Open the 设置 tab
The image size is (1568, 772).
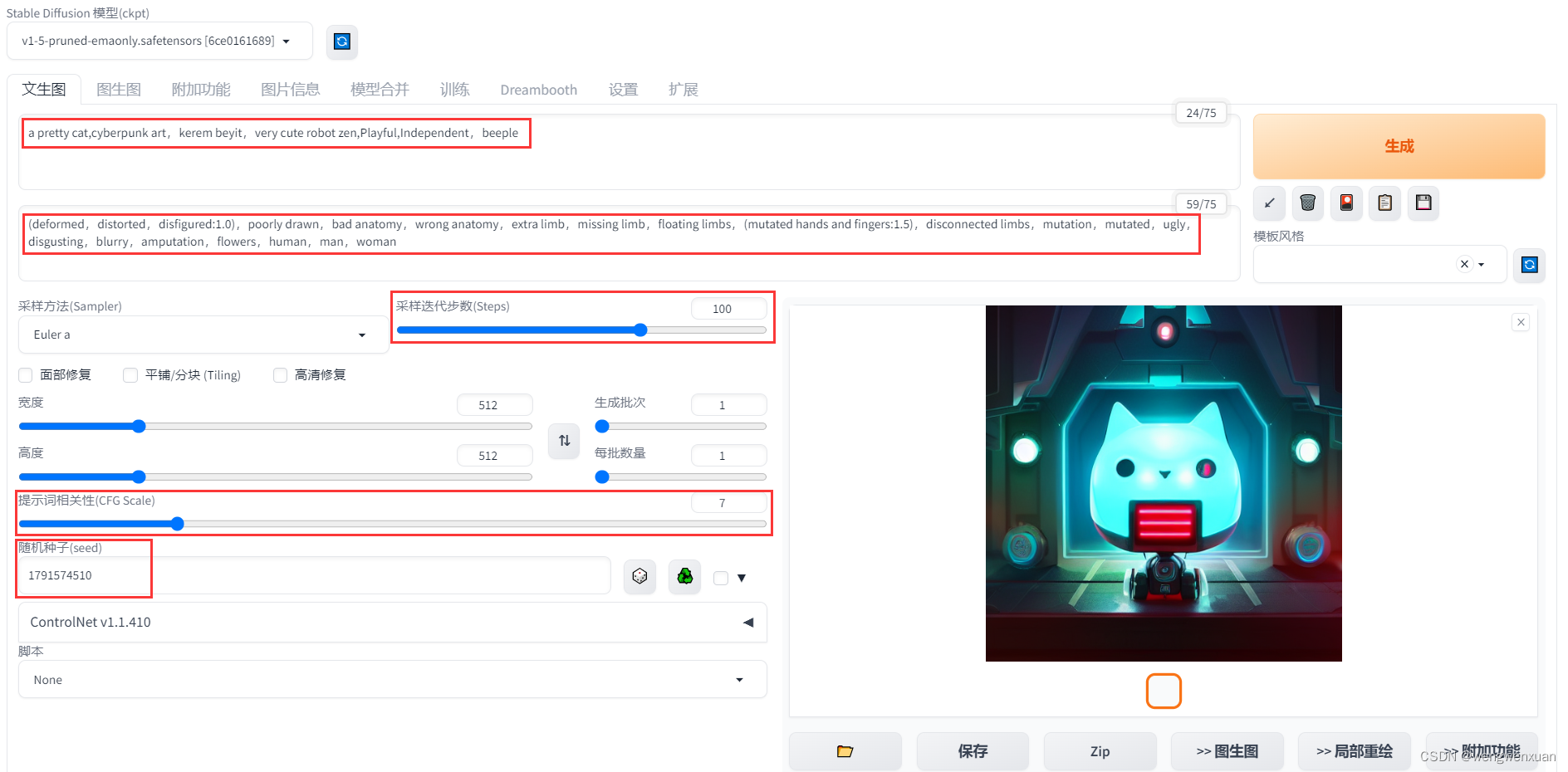[623, 90]
